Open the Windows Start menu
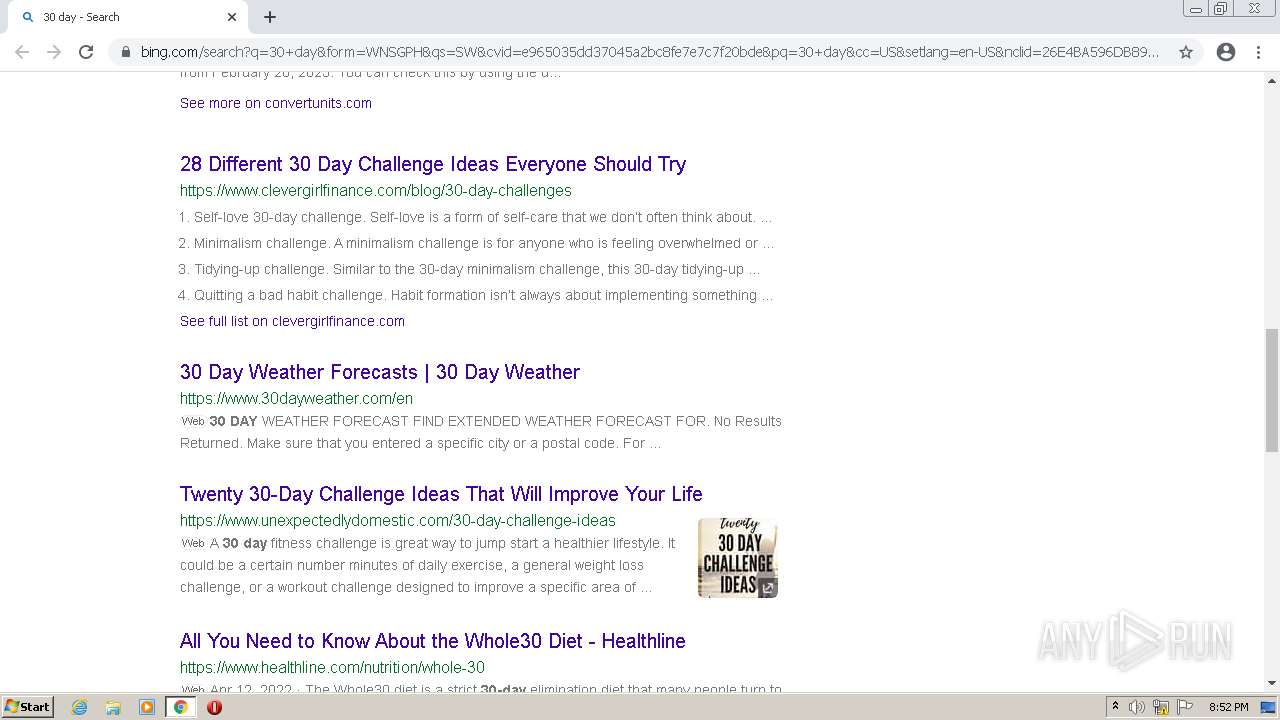1280x720 pixels. [x=27, y=706]
